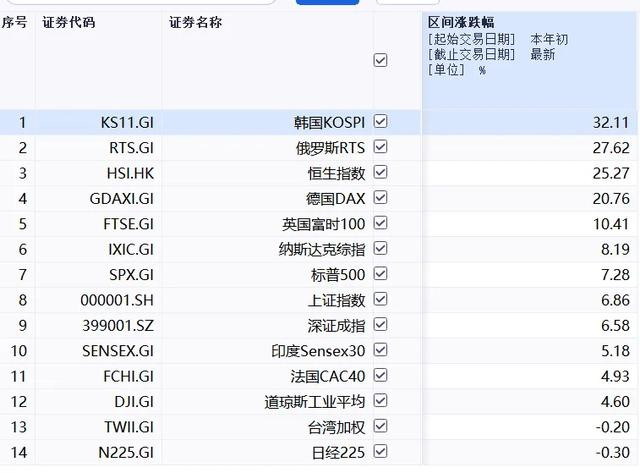Click the 法国CAC40 name cell
The width and height of the screenshot is (640, 473).
(267, 376)
